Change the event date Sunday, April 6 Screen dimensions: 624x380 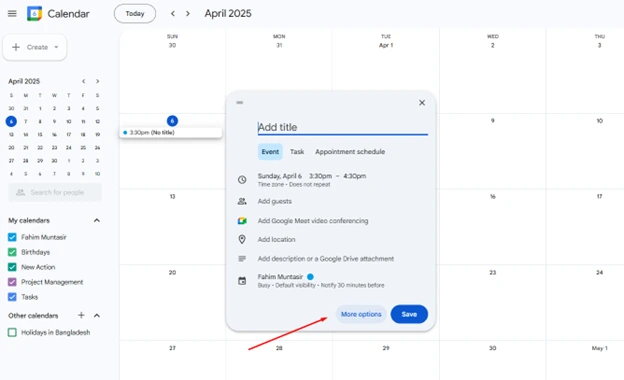280,176
